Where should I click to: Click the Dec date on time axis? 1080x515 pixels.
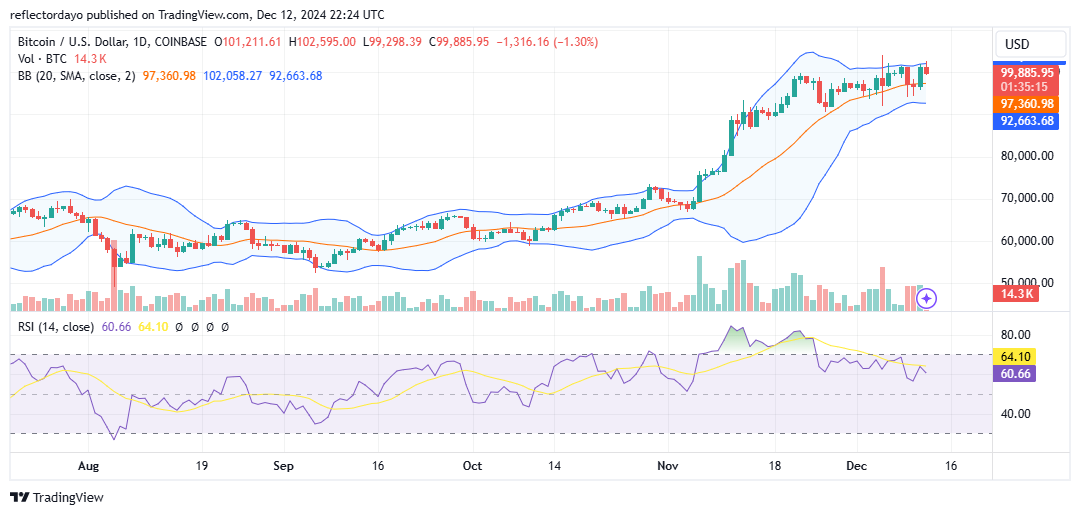pyautogui.click(x=857, y=466)
